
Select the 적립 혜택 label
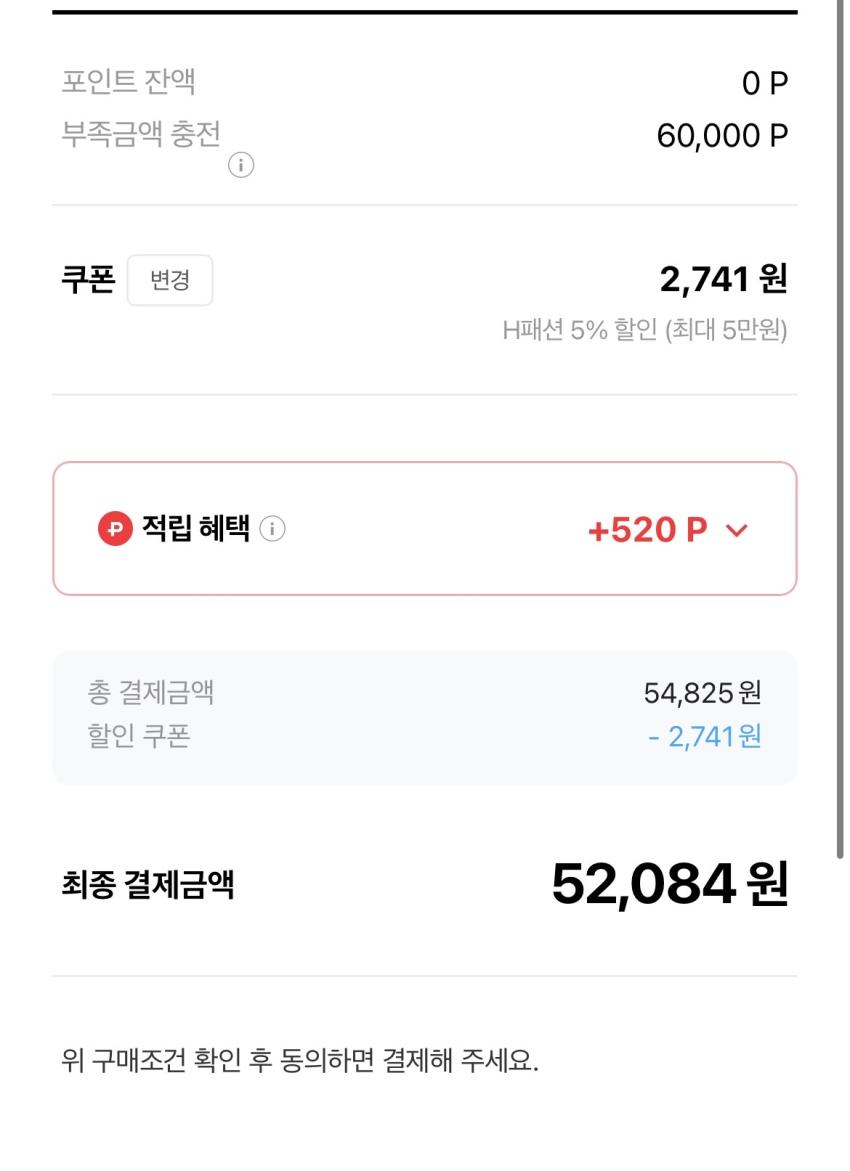coord(195,529)
